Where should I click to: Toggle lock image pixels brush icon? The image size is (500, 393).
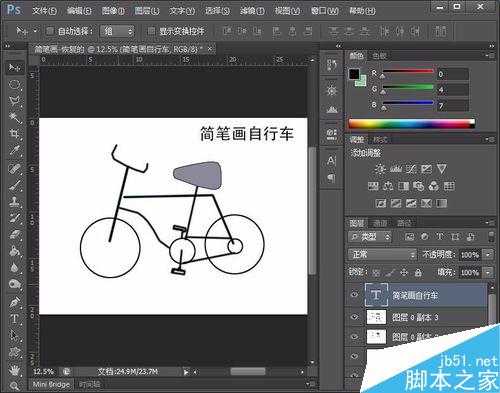click(x=390, y=273)
